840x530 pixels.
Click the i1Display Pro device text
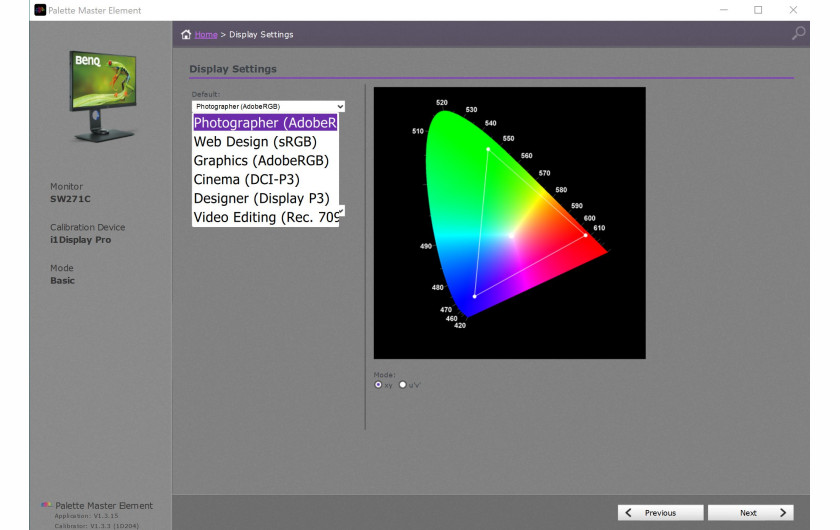coord(80,240)
